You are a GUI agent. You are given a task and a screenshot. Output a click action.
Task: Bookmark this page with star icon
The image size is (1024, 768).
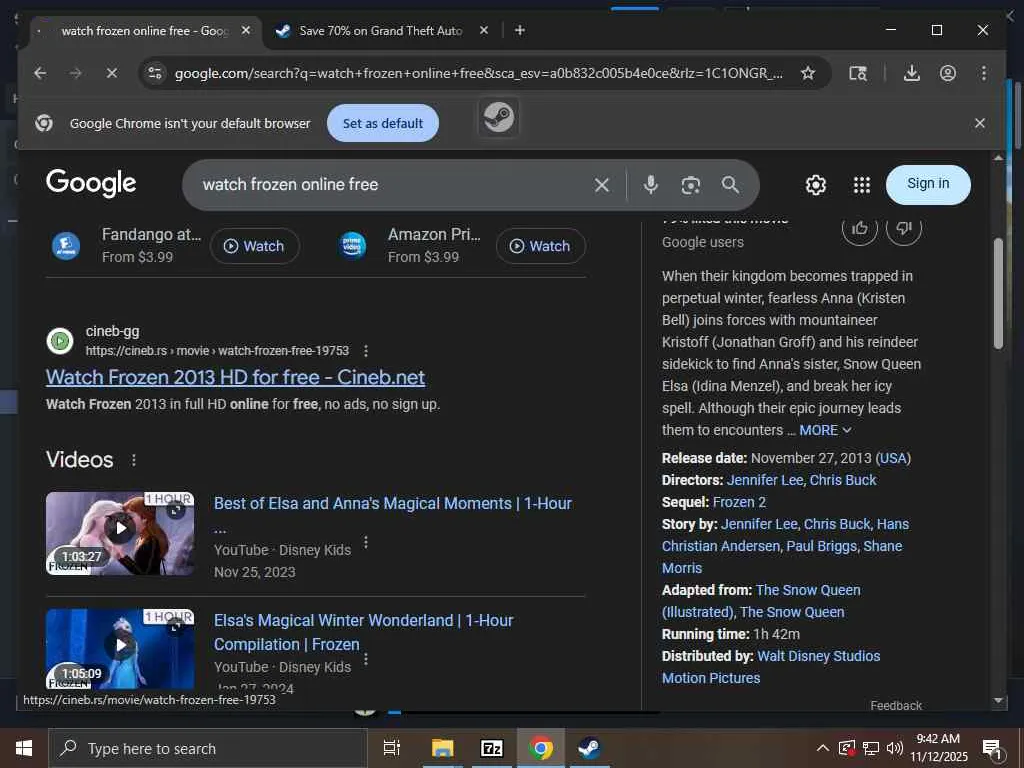(x=808, y=73)
